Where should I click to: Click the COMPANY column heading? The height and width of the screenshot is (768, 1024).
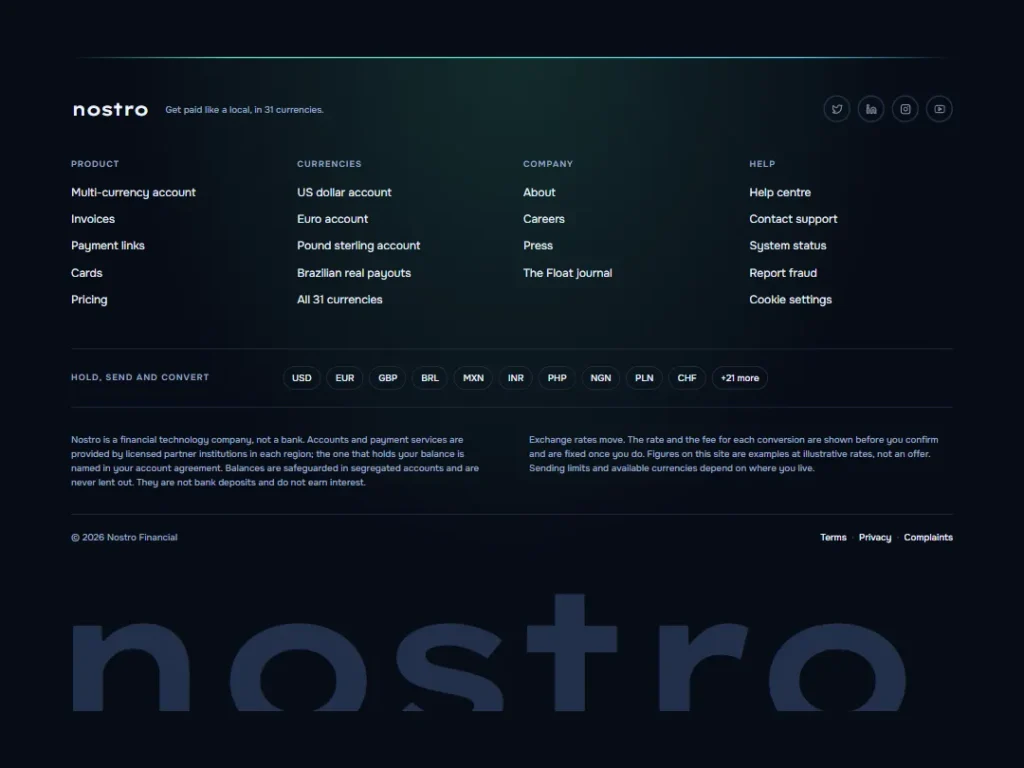(x=548, y=164)
